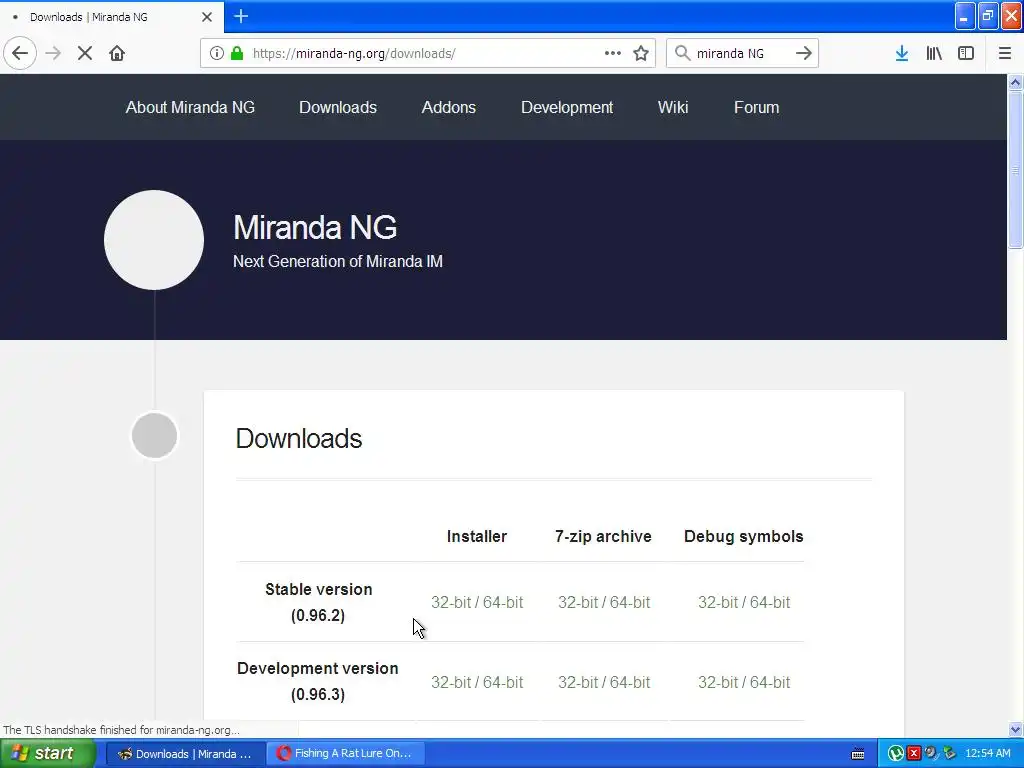Screen dimensions: 1024x768
Task: Open the hamburger application menu
Action: pyautogui.click(x=1005, y=53)
